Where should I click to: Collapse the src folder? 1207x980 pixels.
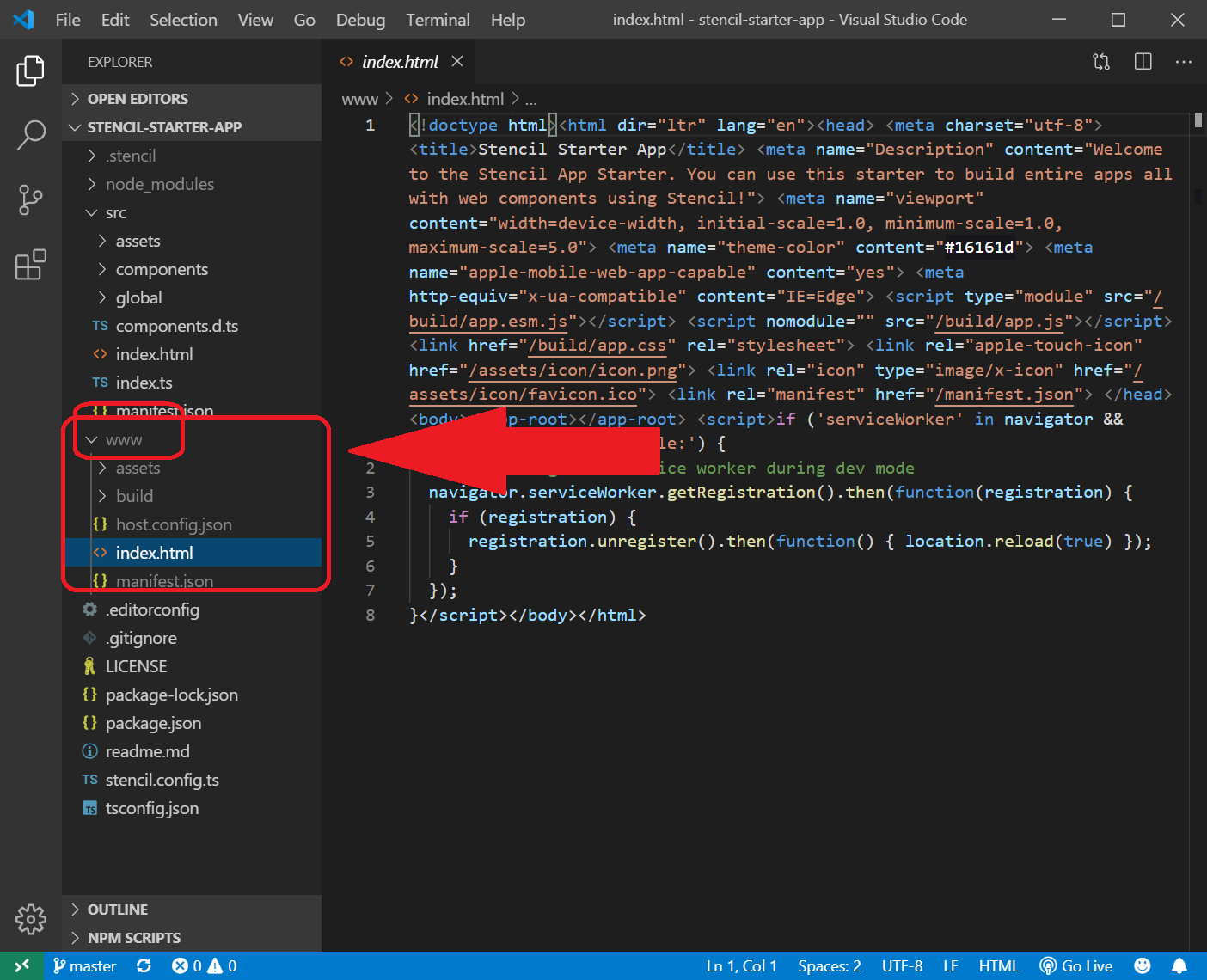tap(193, 212)
